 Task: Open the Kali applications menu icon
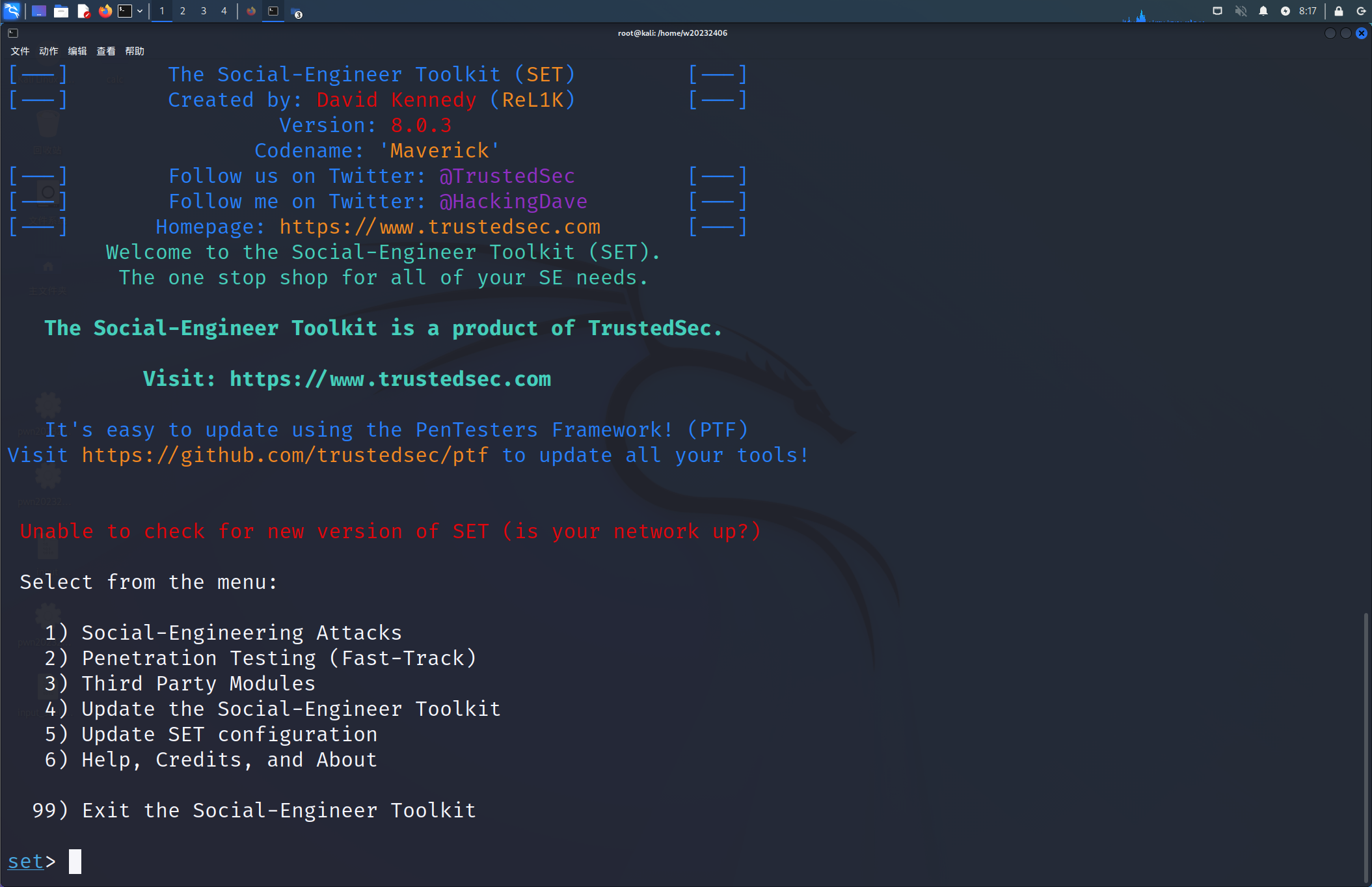[12, 10]
